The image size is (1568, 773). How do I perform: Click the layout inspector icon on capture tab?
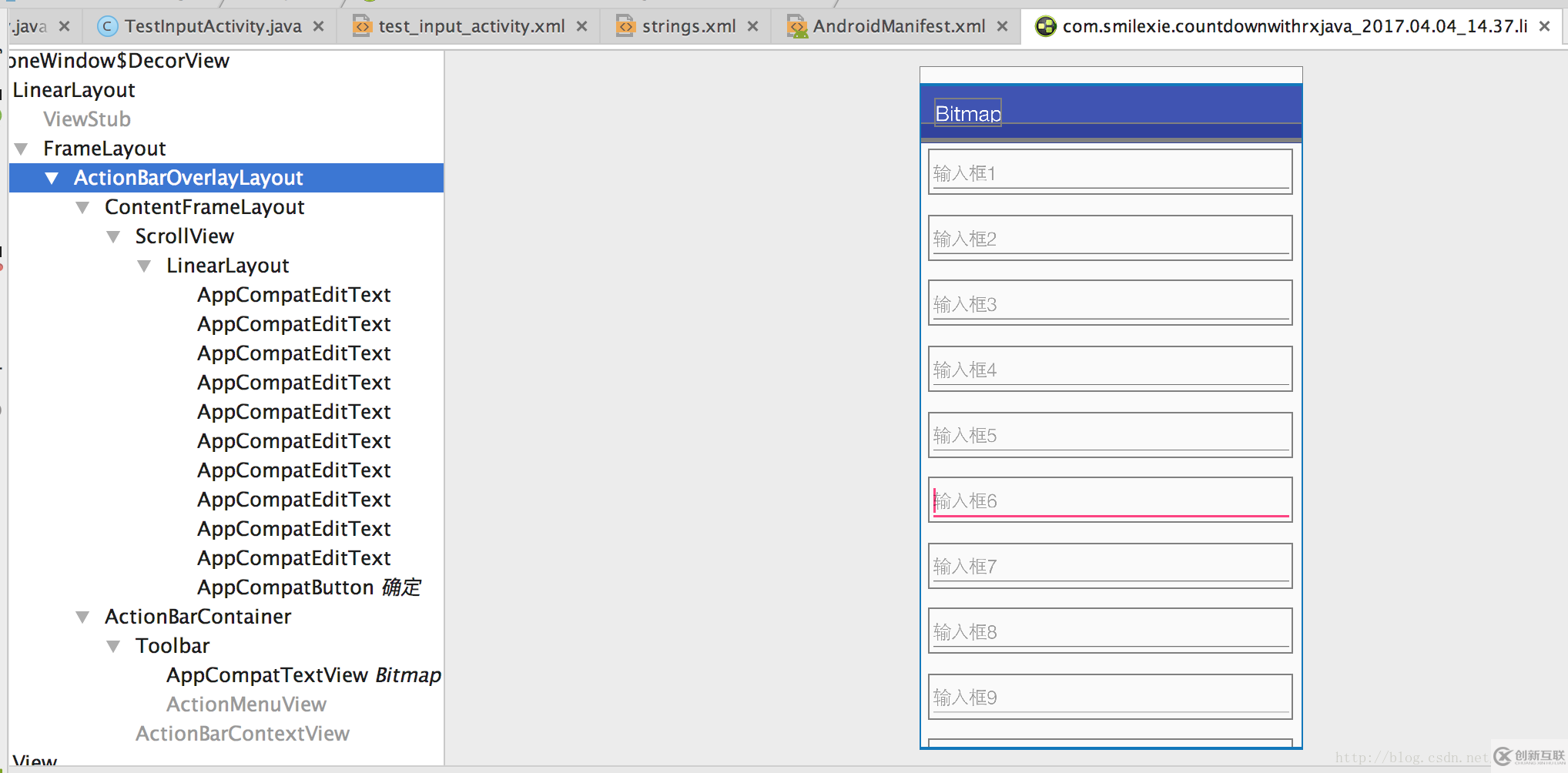coord(1045,26)
